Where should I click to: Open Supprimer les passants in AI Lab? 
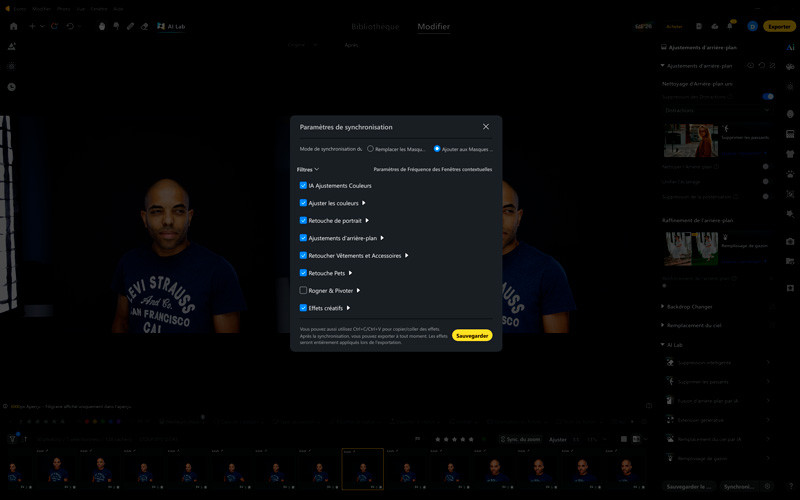[x=719, y=382]
